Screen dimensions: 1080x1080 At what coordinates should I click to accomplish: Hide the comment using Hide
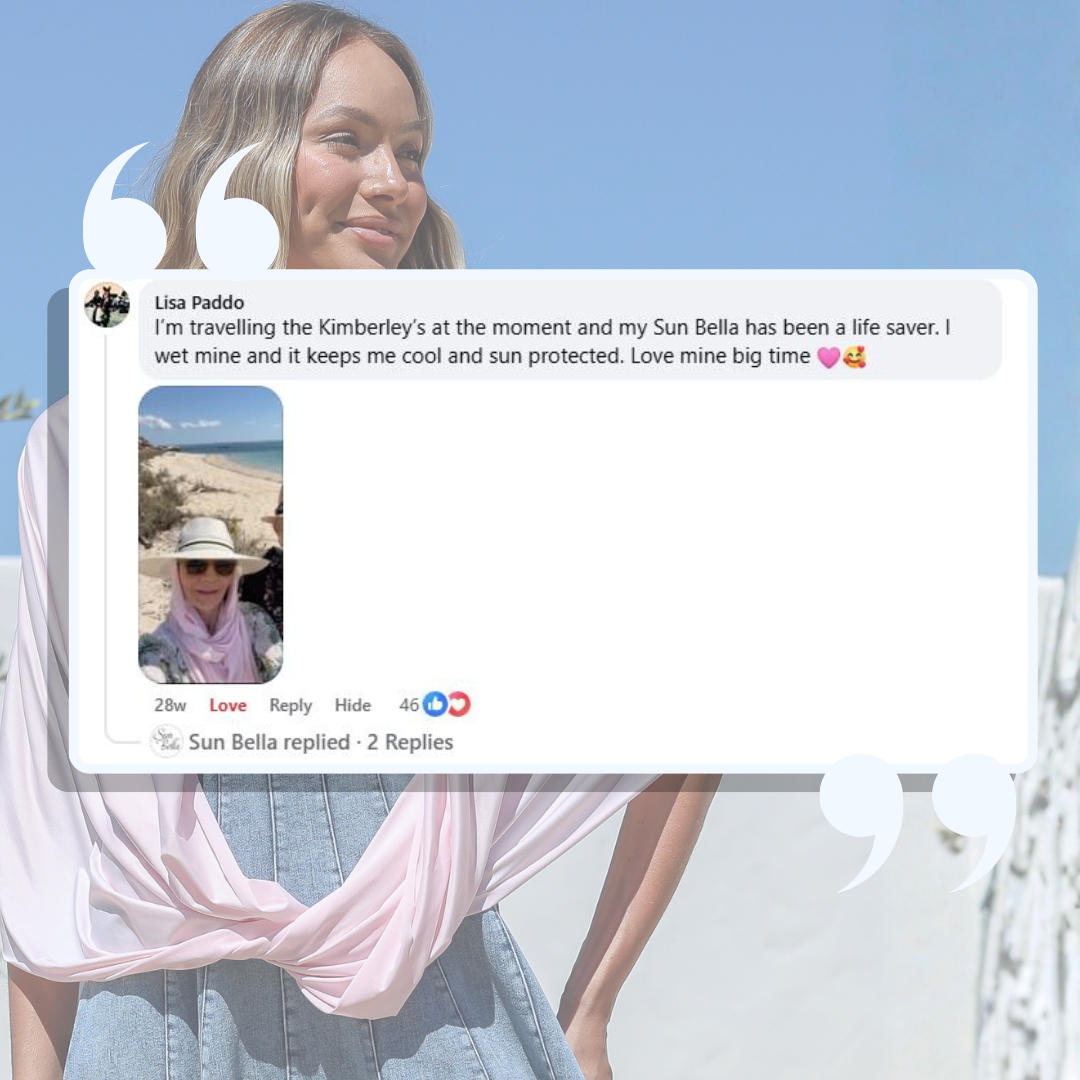(353, 705)
